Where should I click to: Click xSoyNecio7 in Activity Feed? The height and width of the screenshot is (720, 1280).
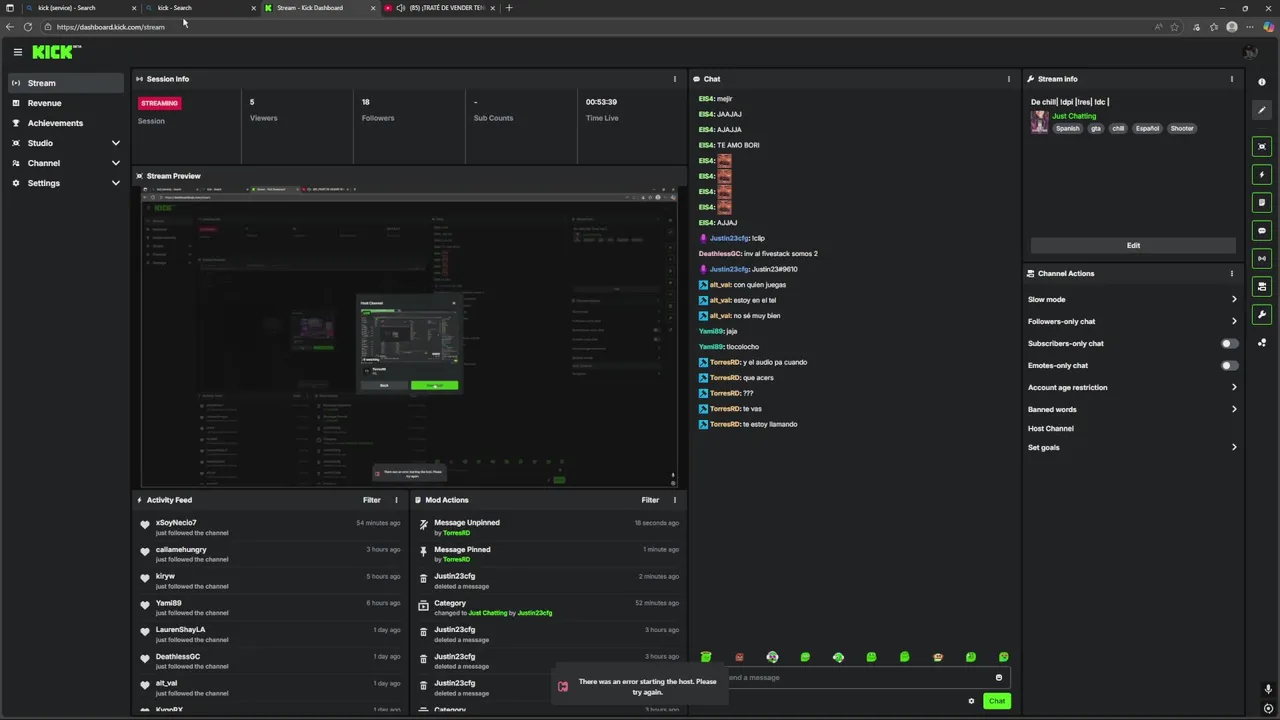point(176,523)
